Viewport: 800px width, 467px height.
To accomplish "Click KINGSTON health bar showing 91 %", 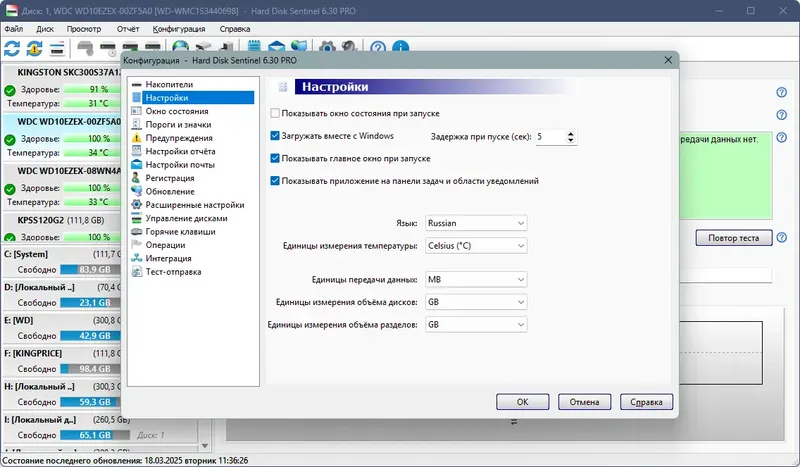I will coord(92,89).
